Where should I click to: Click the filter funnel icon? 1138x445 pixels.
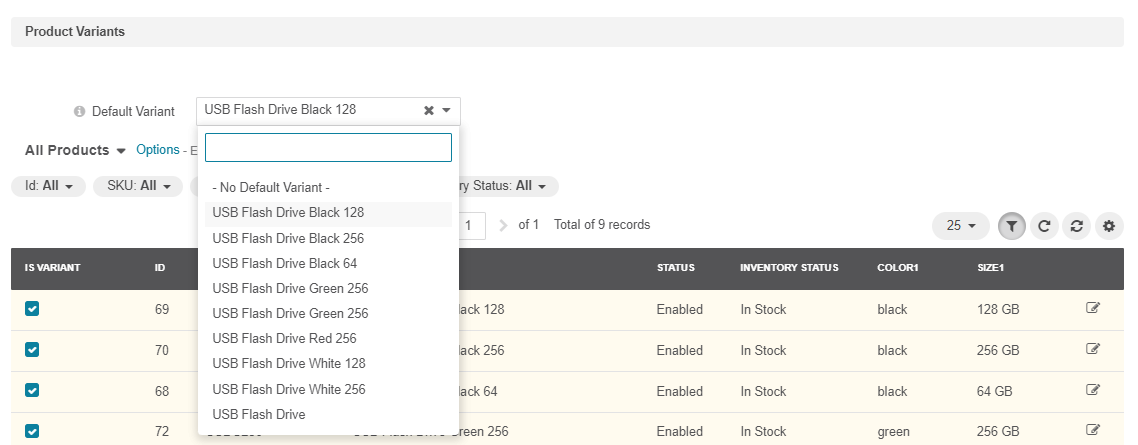pos(1011,226)
